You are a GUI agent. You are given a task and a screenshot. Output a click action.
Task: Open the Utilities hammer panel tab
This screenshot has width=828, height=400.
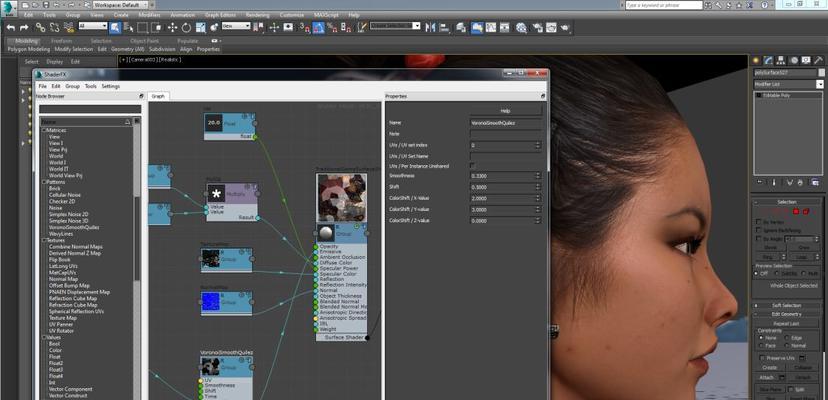point(818,60)
